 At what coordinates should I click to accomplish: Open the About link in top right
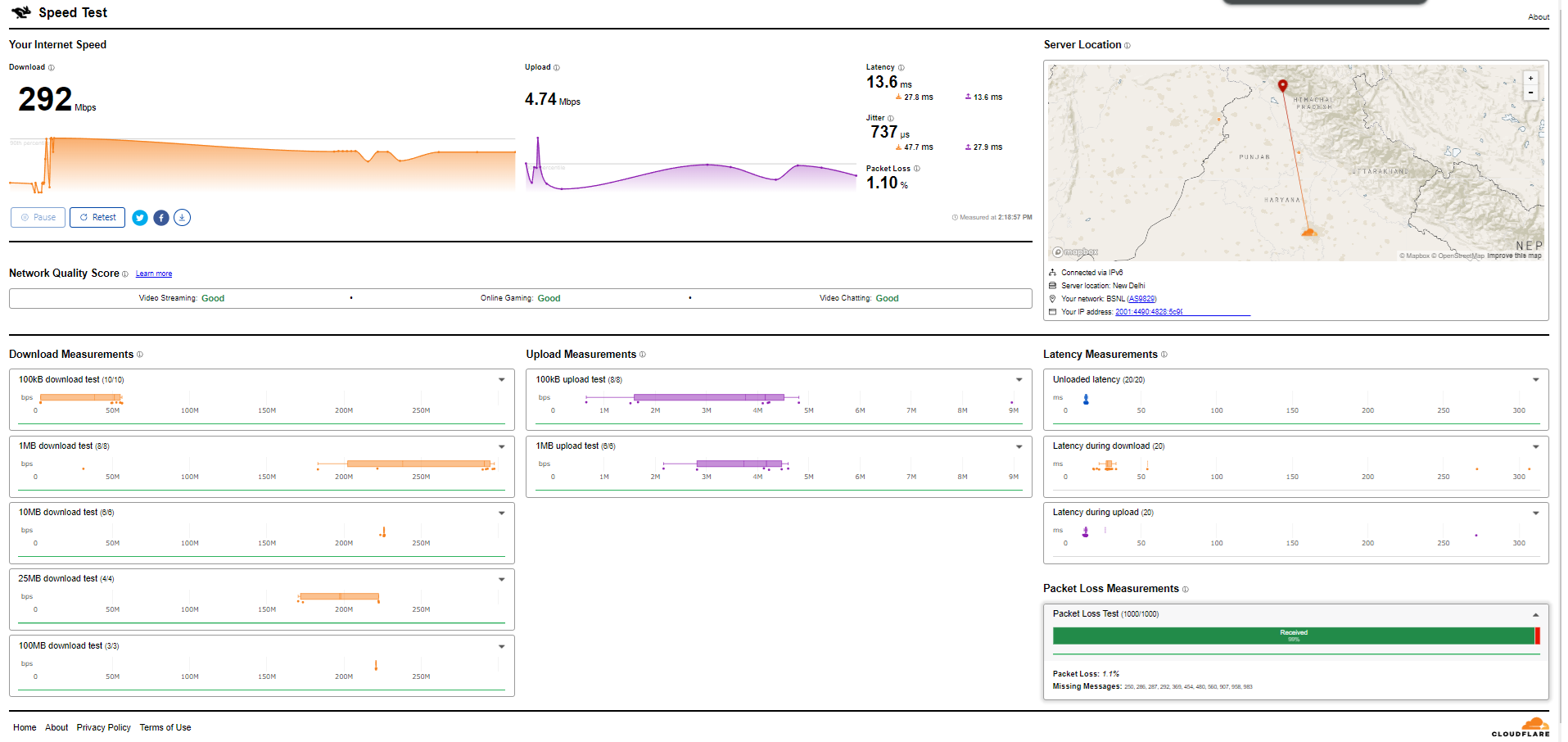[1538, 17]
